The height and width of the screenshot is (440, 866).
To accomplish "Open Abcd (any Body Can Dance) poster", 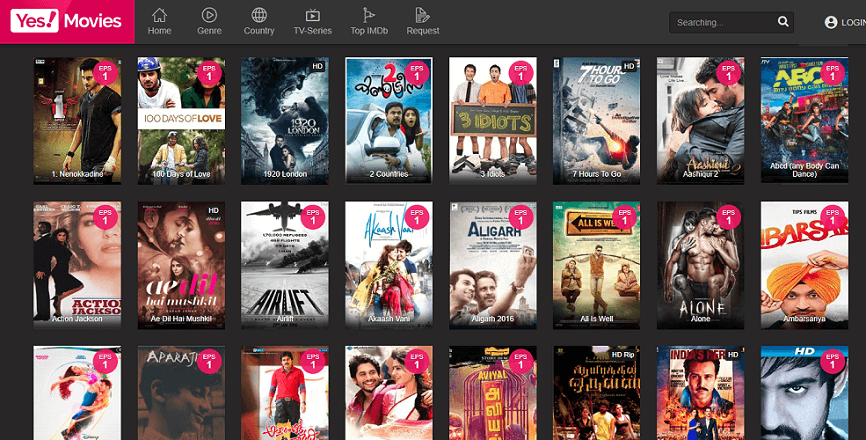I will (804, 120).
